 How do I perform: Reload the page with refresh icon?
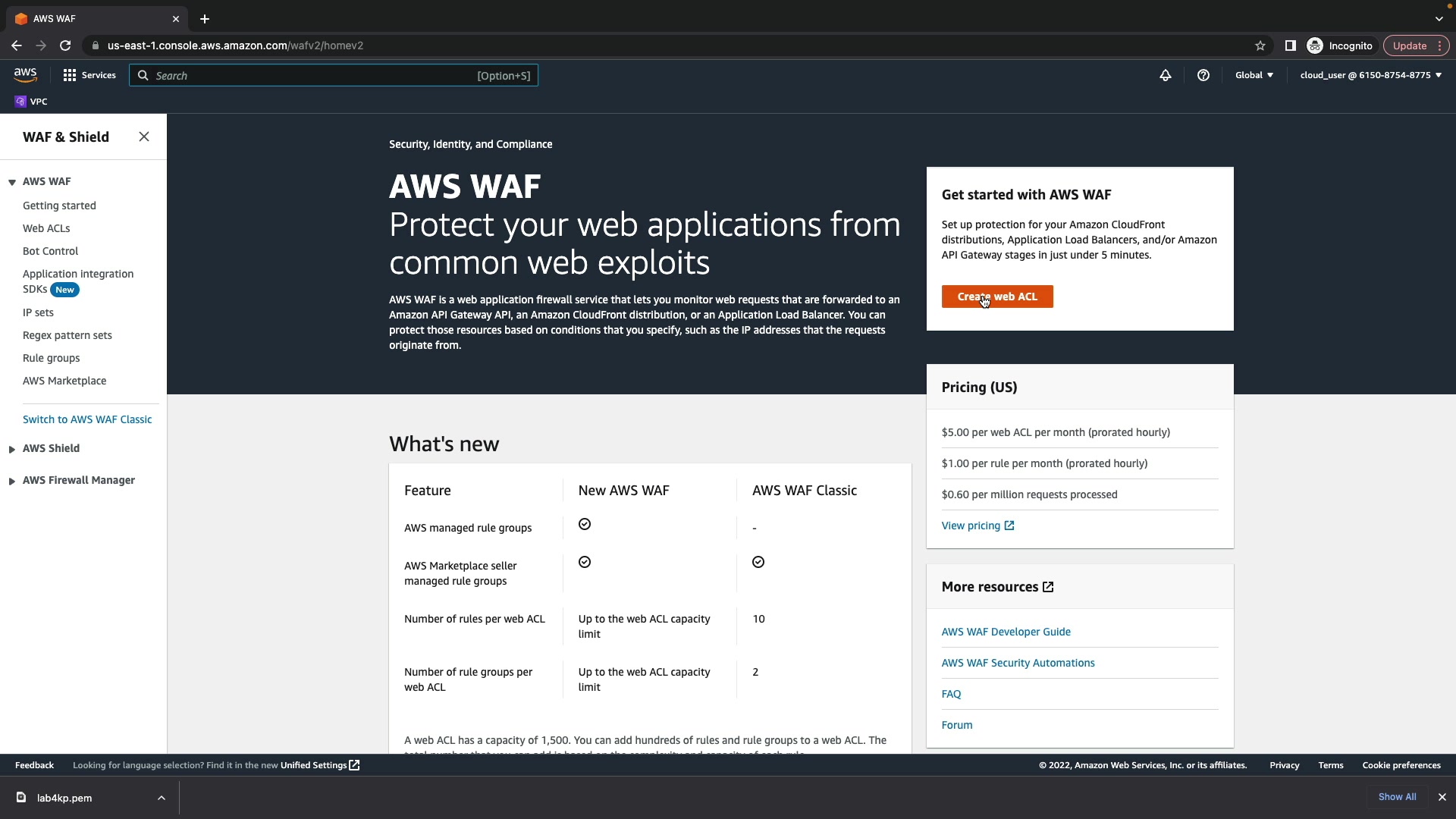click(x=65, y=45)
